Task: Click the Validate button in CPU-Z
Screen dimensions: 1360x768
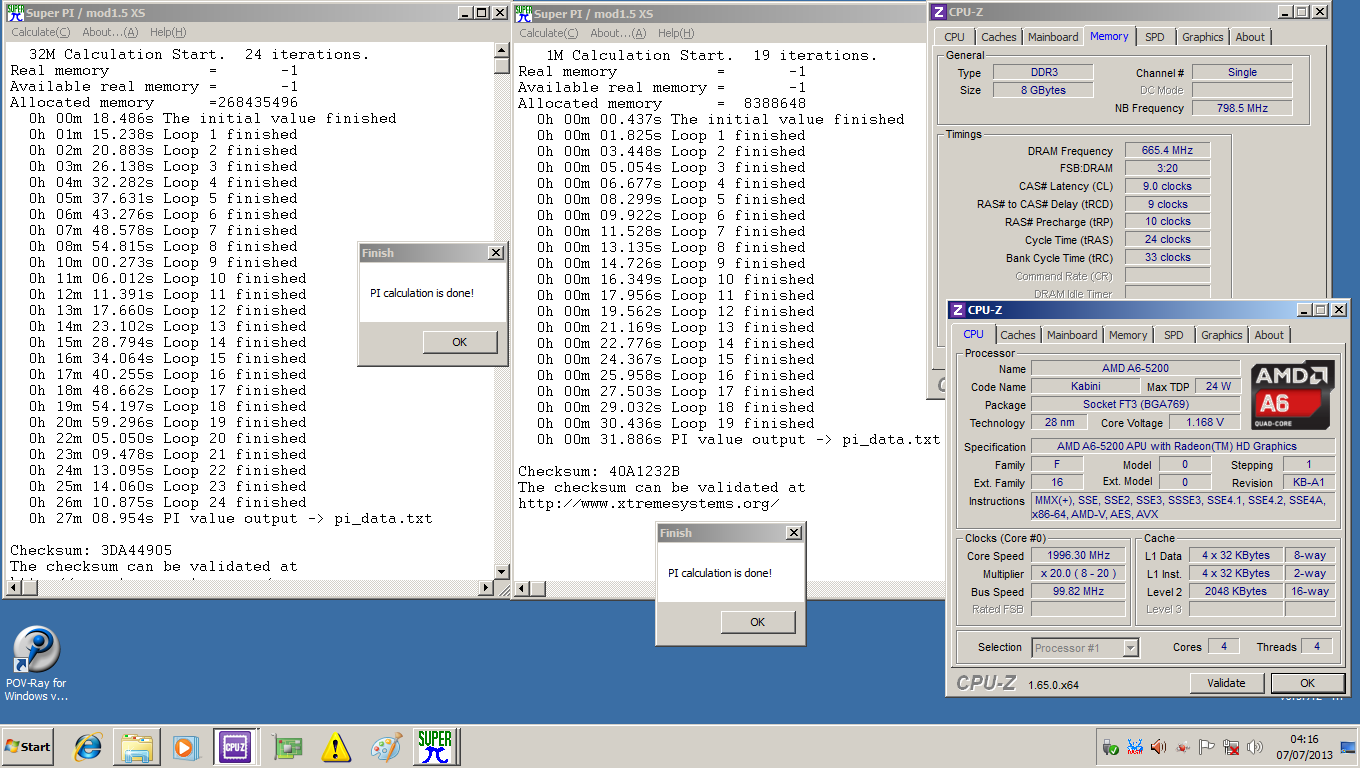Action: (x=1226, y=683)
